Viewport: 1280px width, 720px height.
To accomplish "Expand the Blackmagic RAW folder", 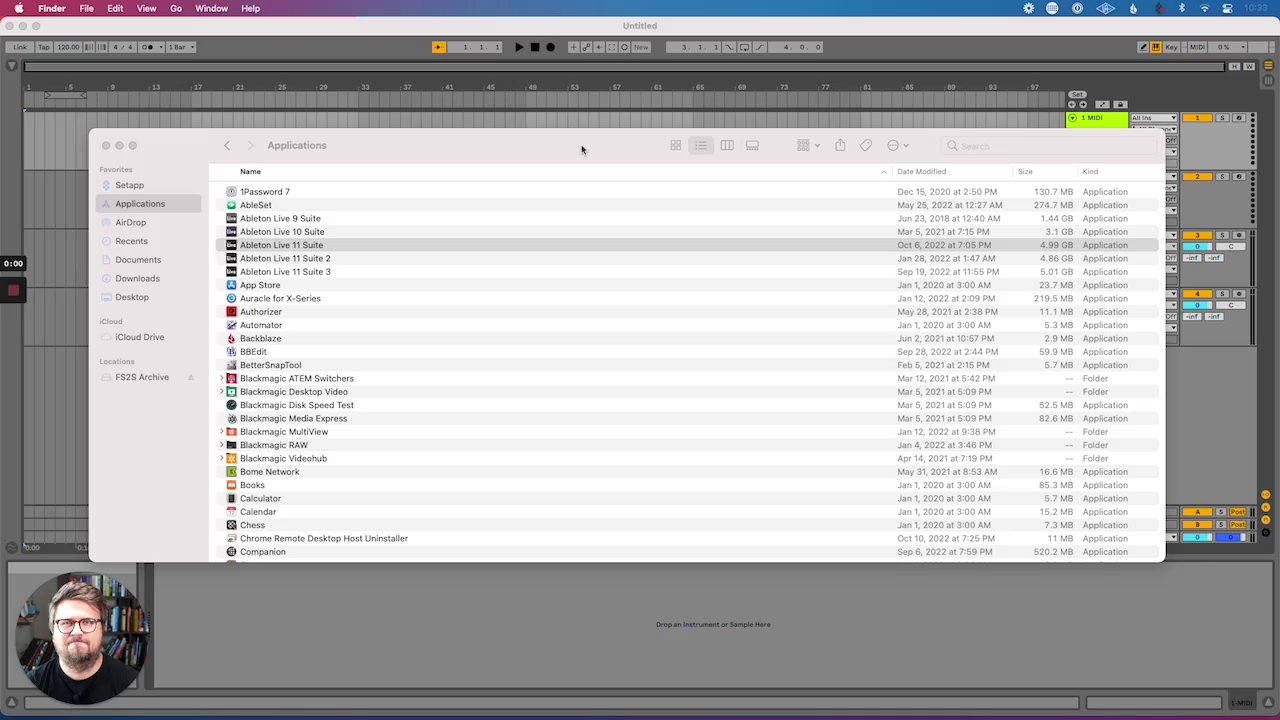I will (x=222, y=445).
